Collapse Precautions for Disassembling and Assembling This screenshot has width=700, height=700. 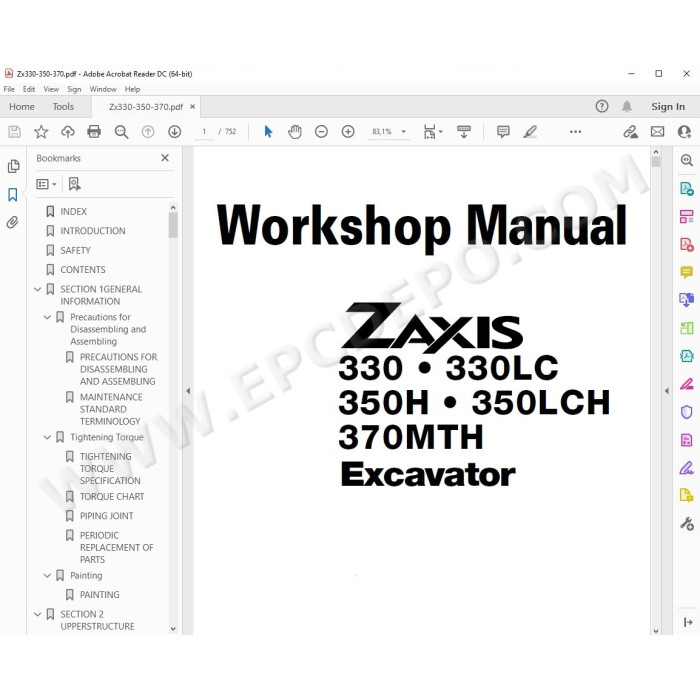[47, 317]
